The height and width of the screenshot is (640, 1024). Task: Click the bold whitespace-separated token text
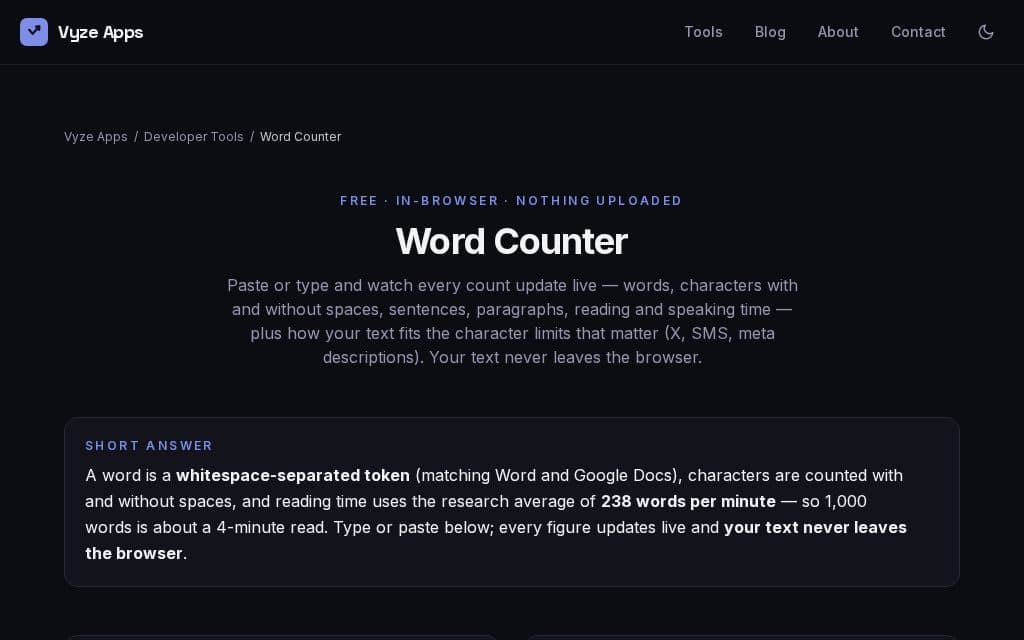pos(293,475)
